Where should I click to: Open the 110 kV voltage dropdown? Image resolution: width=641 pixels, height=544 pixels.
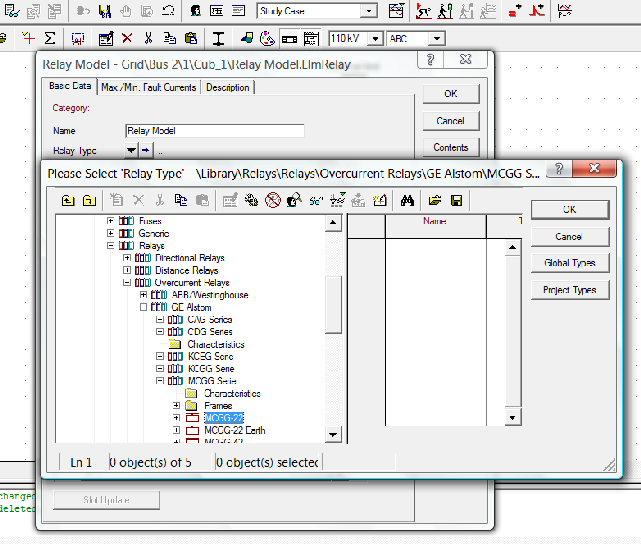point(375,39)
